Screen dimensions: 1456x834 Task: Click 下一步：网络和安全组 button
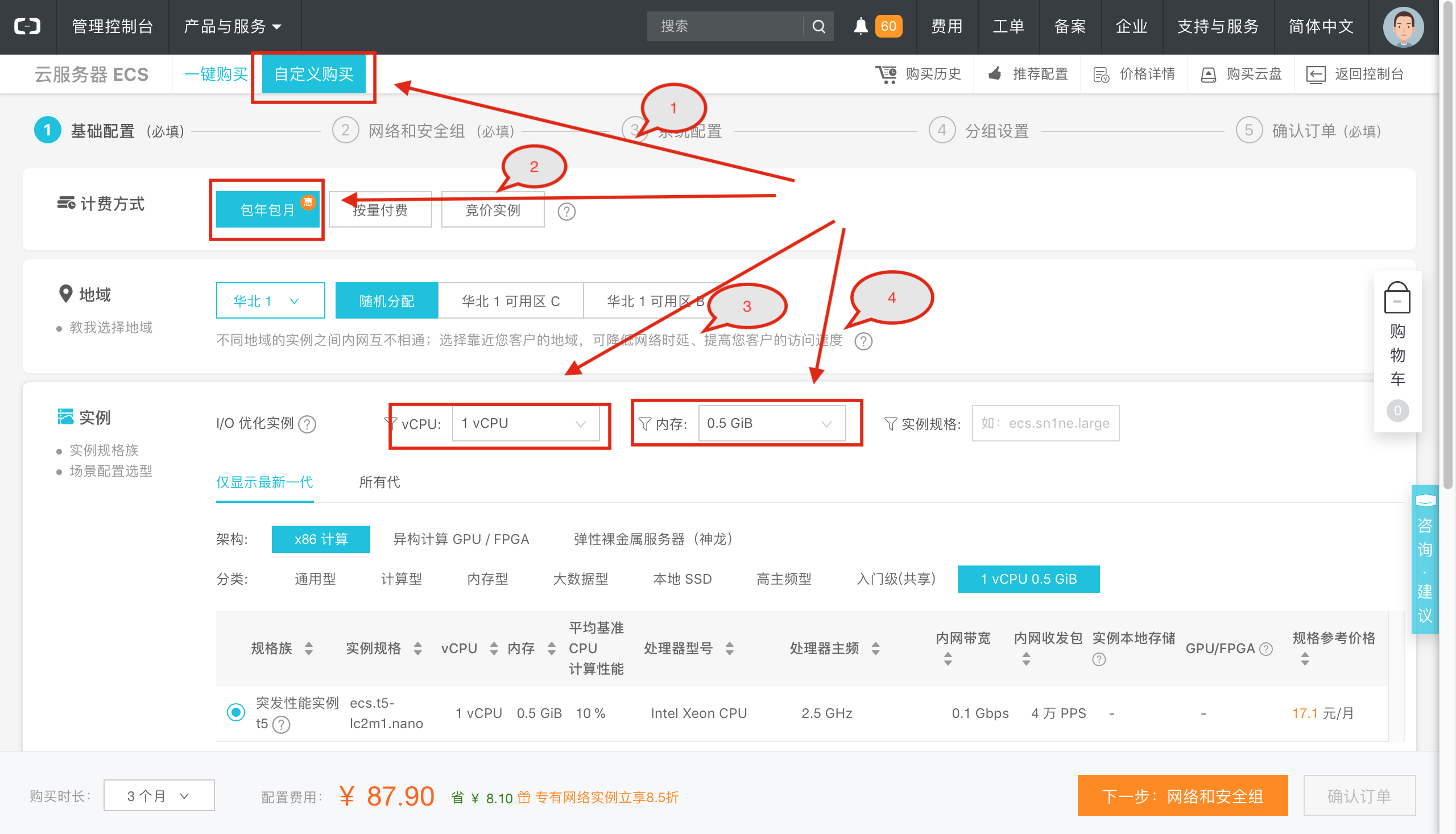1183,796
